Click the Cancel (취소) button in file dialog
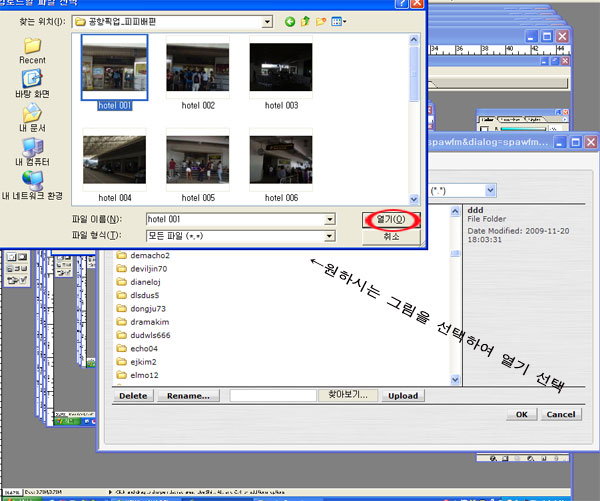 click(391, 237)
